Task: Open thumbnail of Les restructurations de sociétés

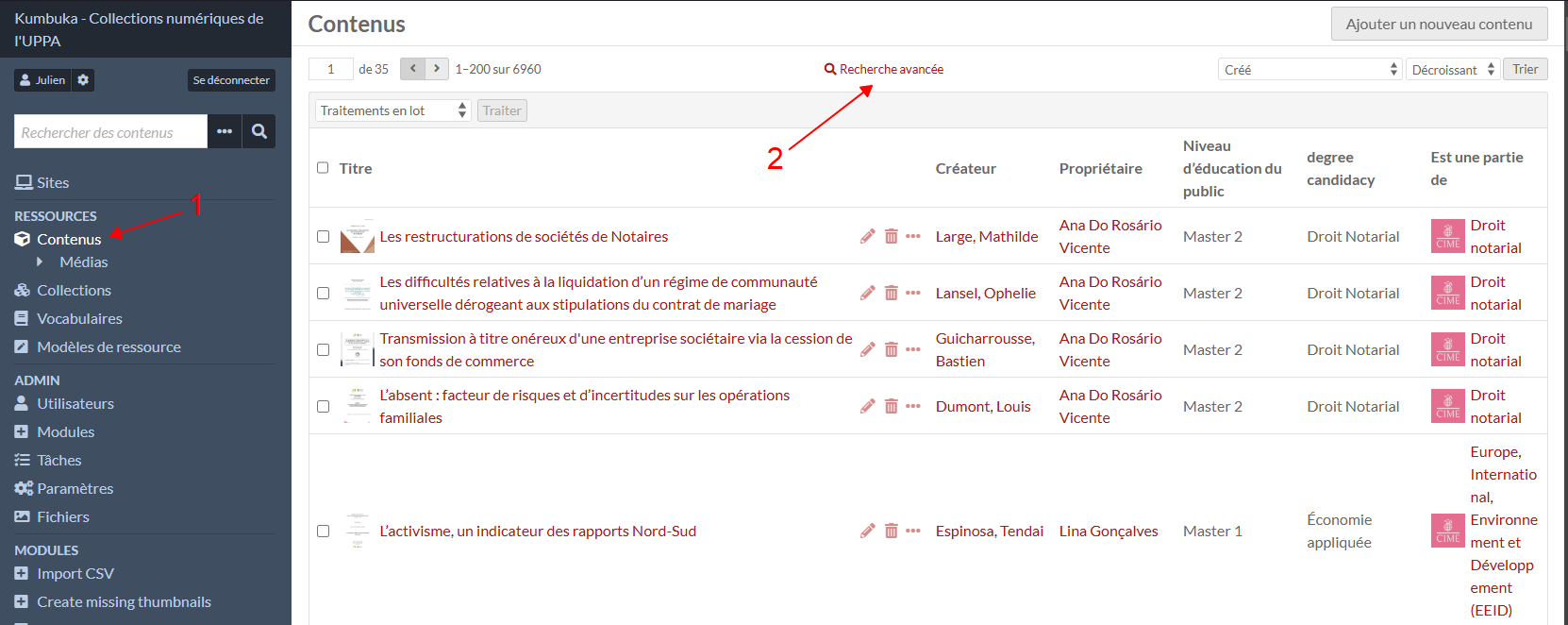Action: pos(358,236)
